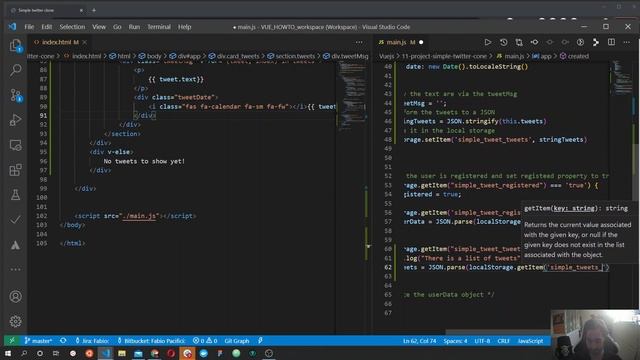
Task: Run the code with play button
Action: click(488, 42)
